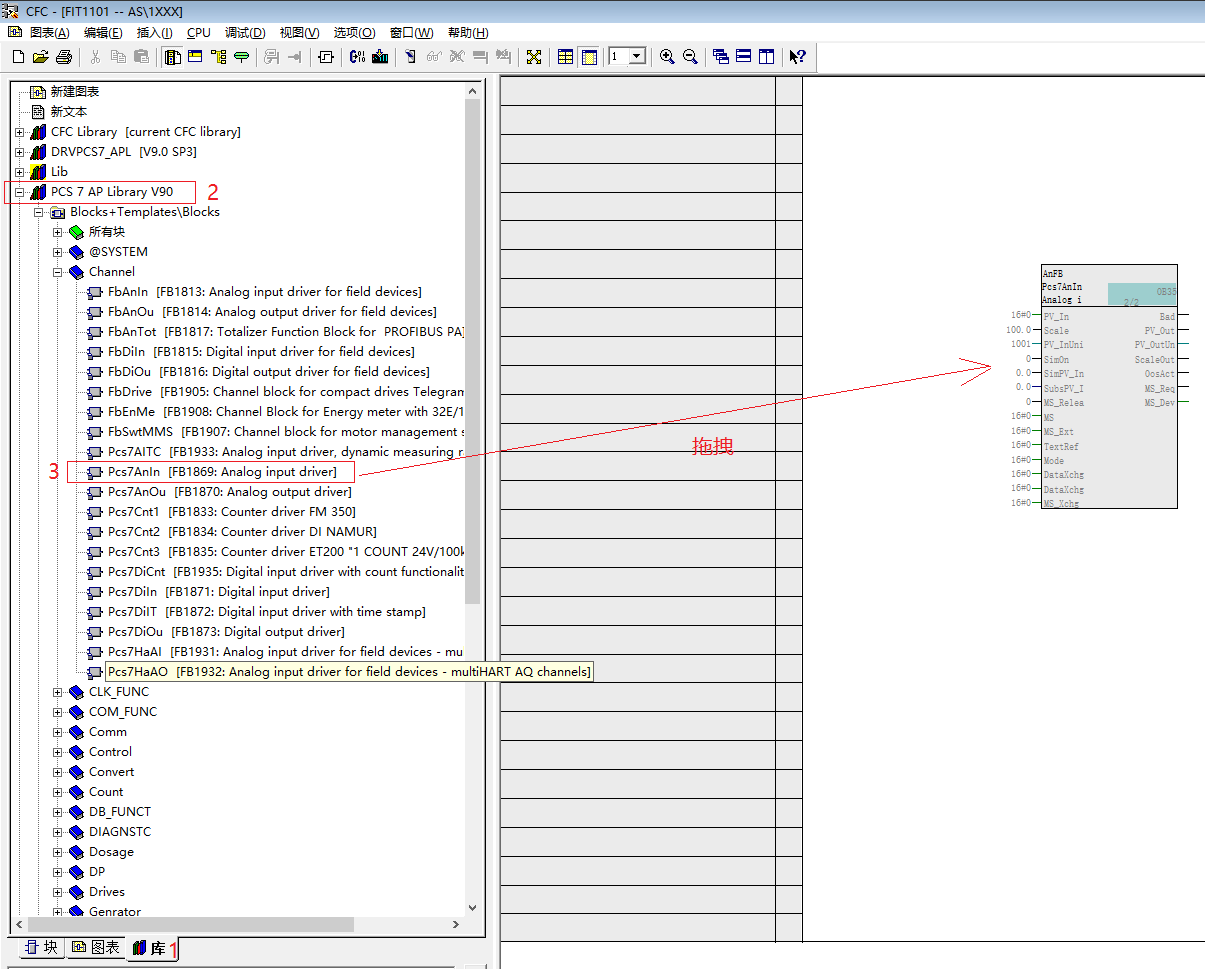
Task: Collapse the PCS 7 AP Library V90 node
Action: point(20,192)
